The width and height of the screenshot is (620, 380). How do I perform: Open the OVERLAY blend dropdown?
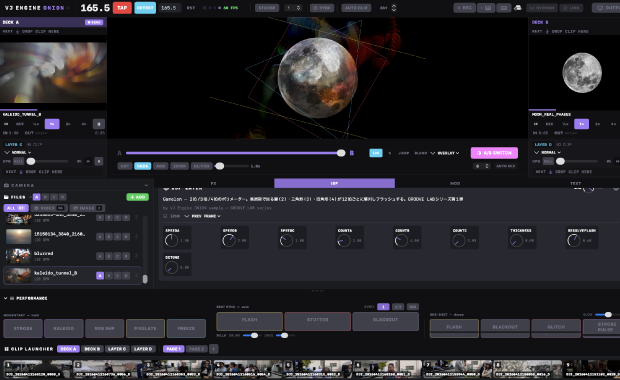tap(445, 153)
